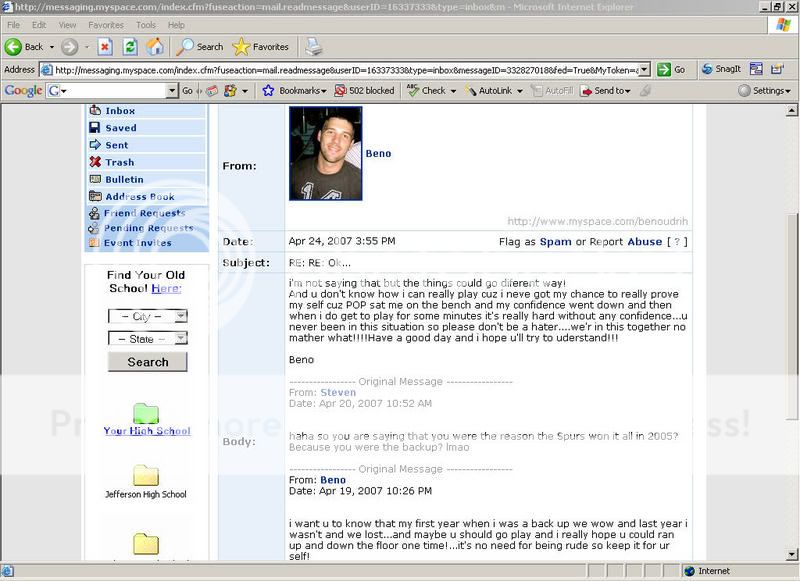Click the Your High School folder icon

click(146, 413)
